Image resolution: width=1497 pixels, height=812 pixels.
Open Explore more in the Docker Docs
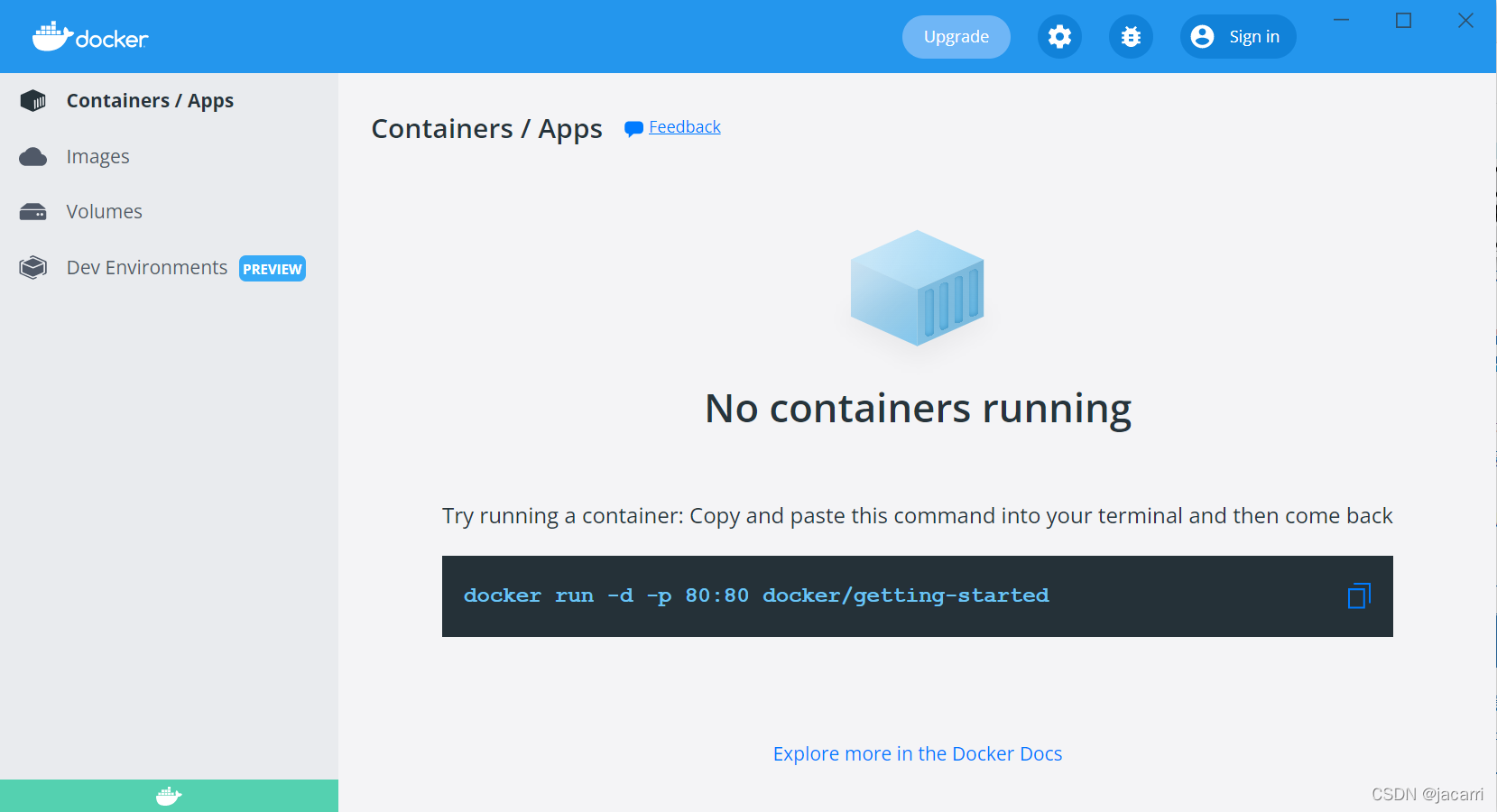(x=918, y=754)
